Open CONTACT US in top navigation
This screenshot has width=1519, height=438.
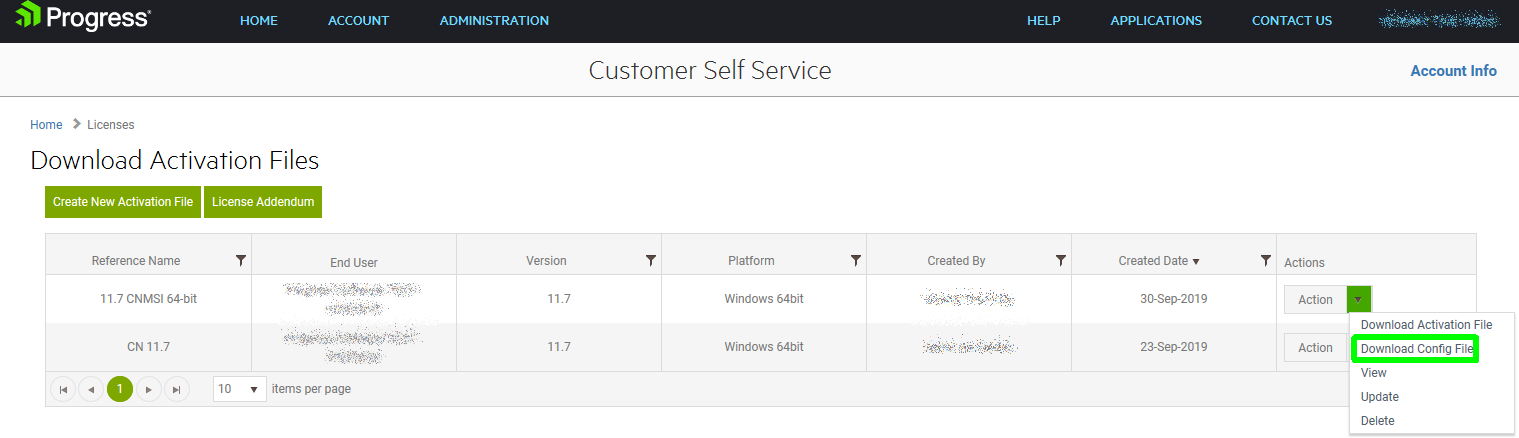point(1292,20)
